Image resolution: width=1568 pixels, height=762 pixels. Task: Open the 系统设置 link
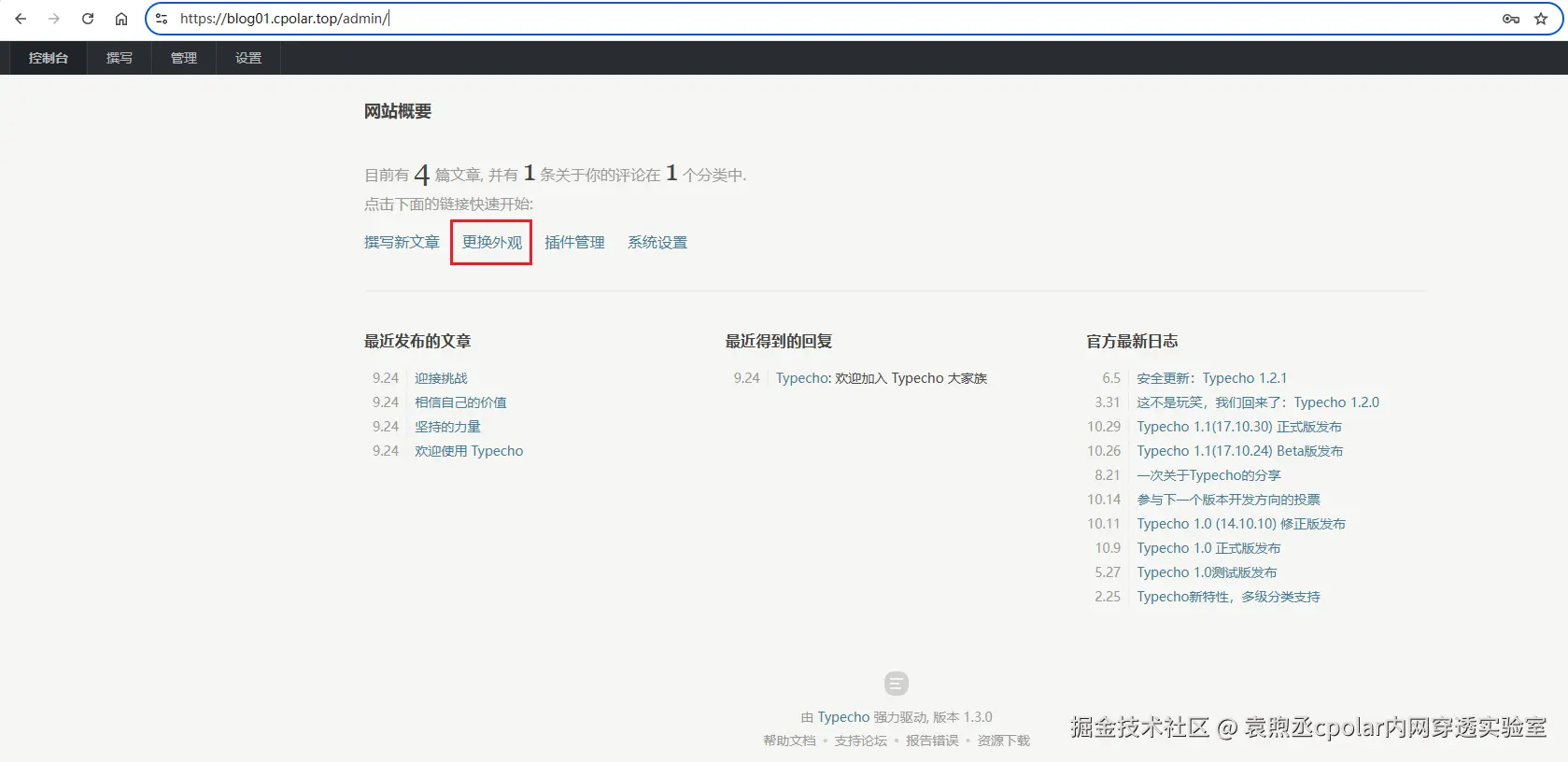click(657, 243)
